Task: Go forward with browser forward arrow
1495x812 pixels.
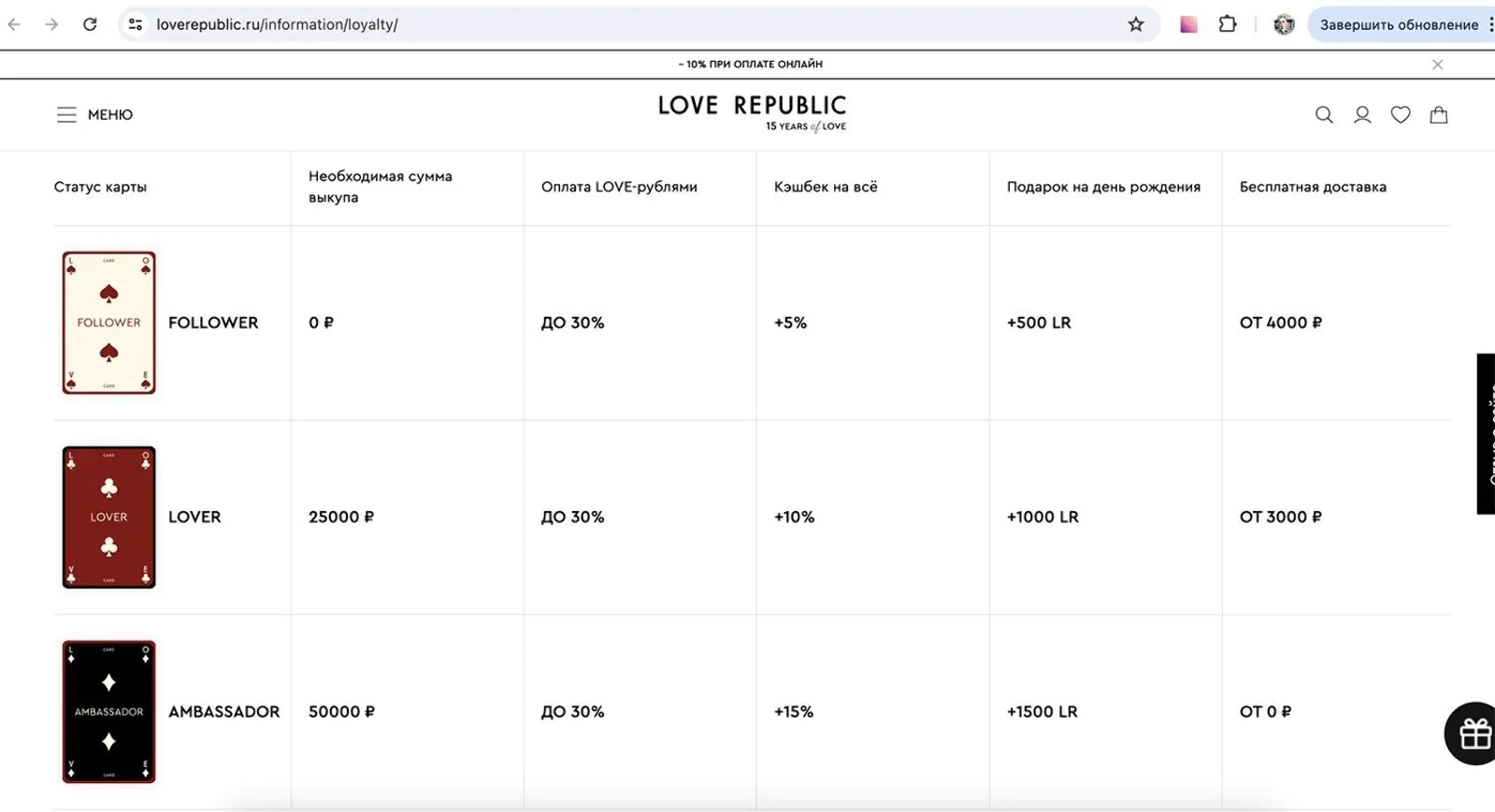Action: coord(51,24)
